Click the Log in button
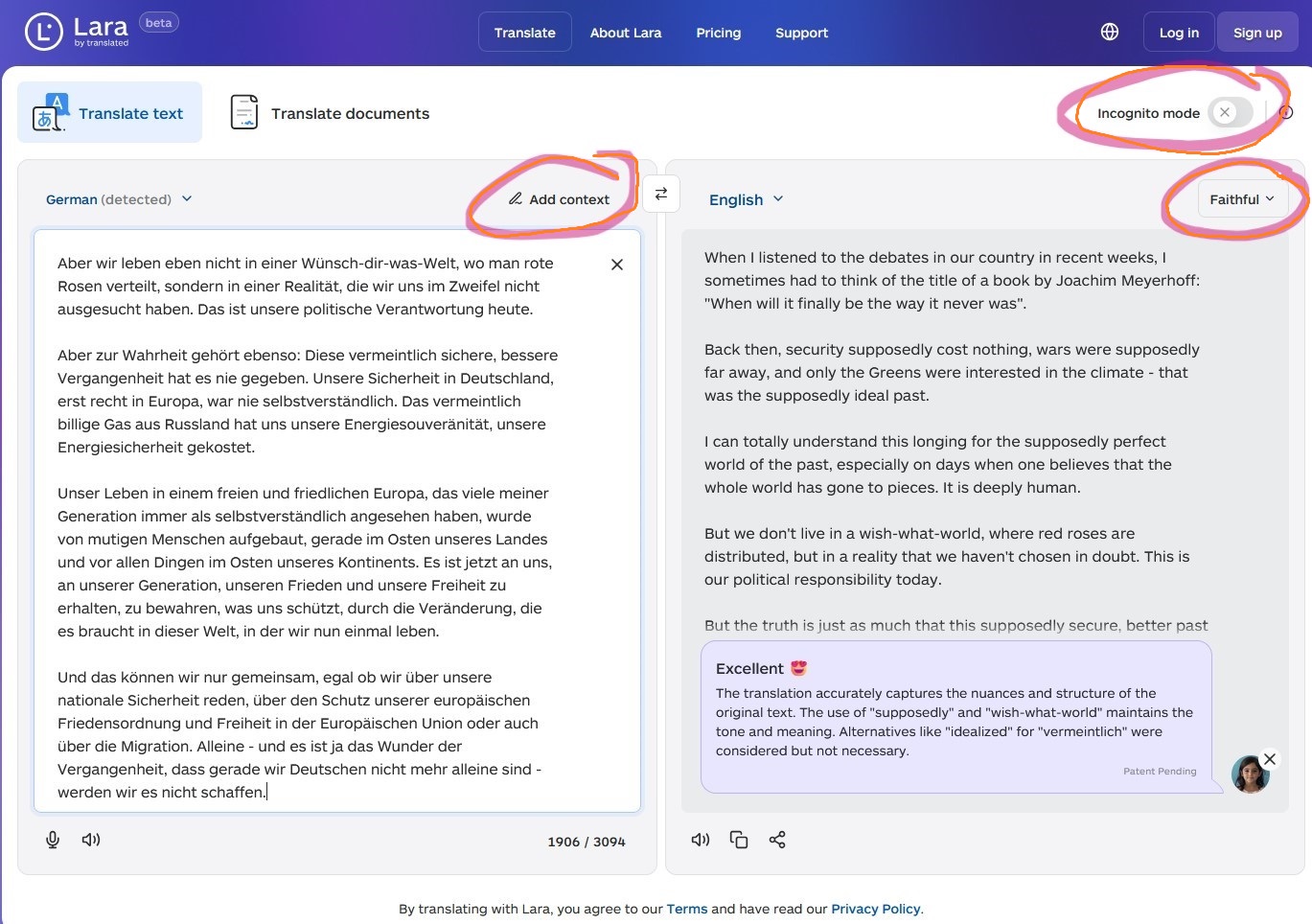This screenshot has width=1312, height=924. [x=1179, y=33]
